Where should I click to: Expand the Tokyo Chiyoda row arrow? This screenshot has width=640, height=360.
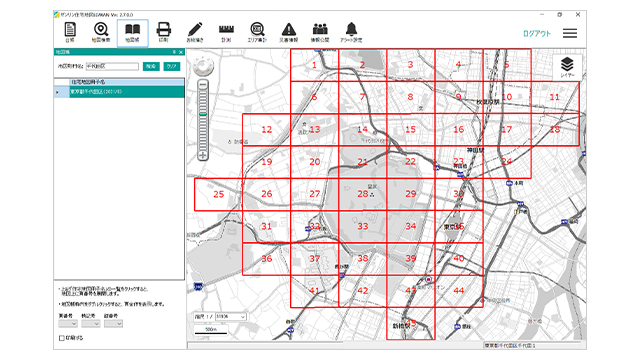point(57,92)
